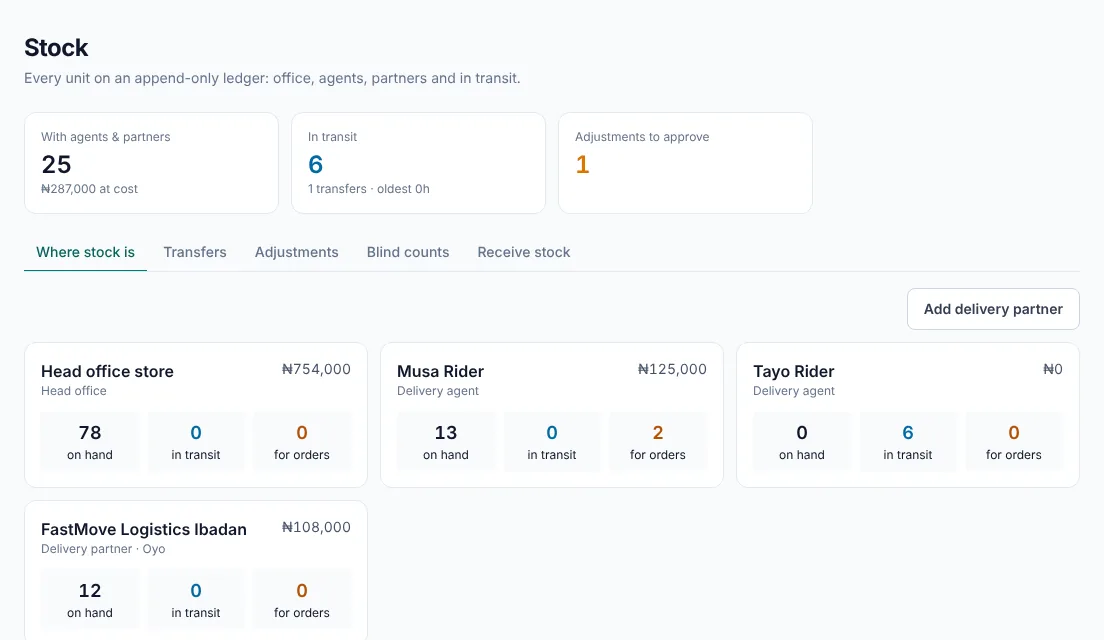The height and width of the screenshot is (640, 1104).
Task: Open the Where stock is tab
Action: (85, 252)
